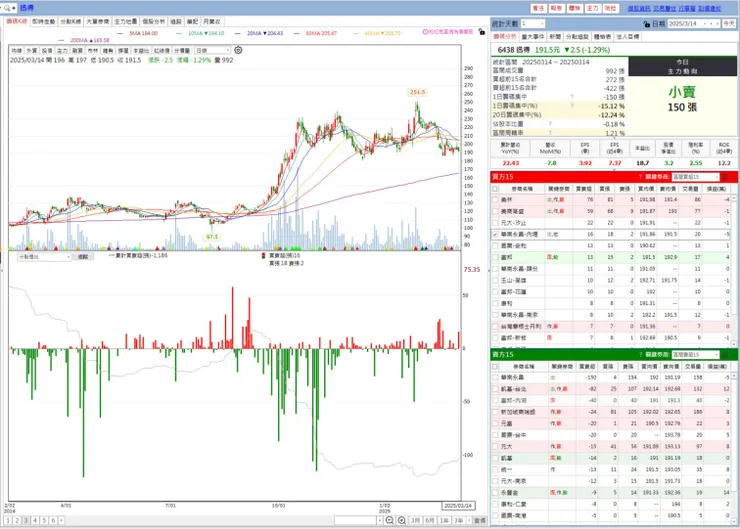This screenshot has width=740, height=529.
Task: Click the pink info icon above the chart
Action: [x=425, y=32]
